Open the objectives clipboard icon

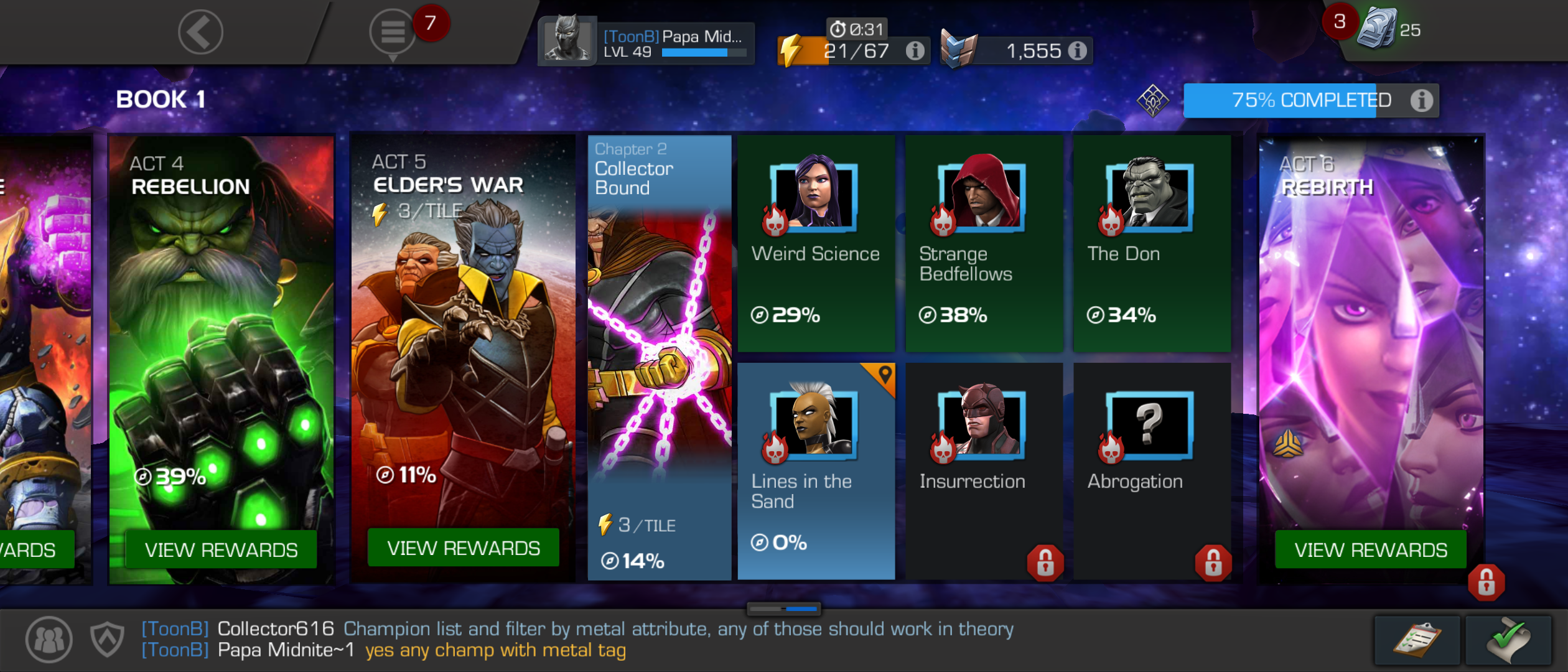pos(1417,640)
